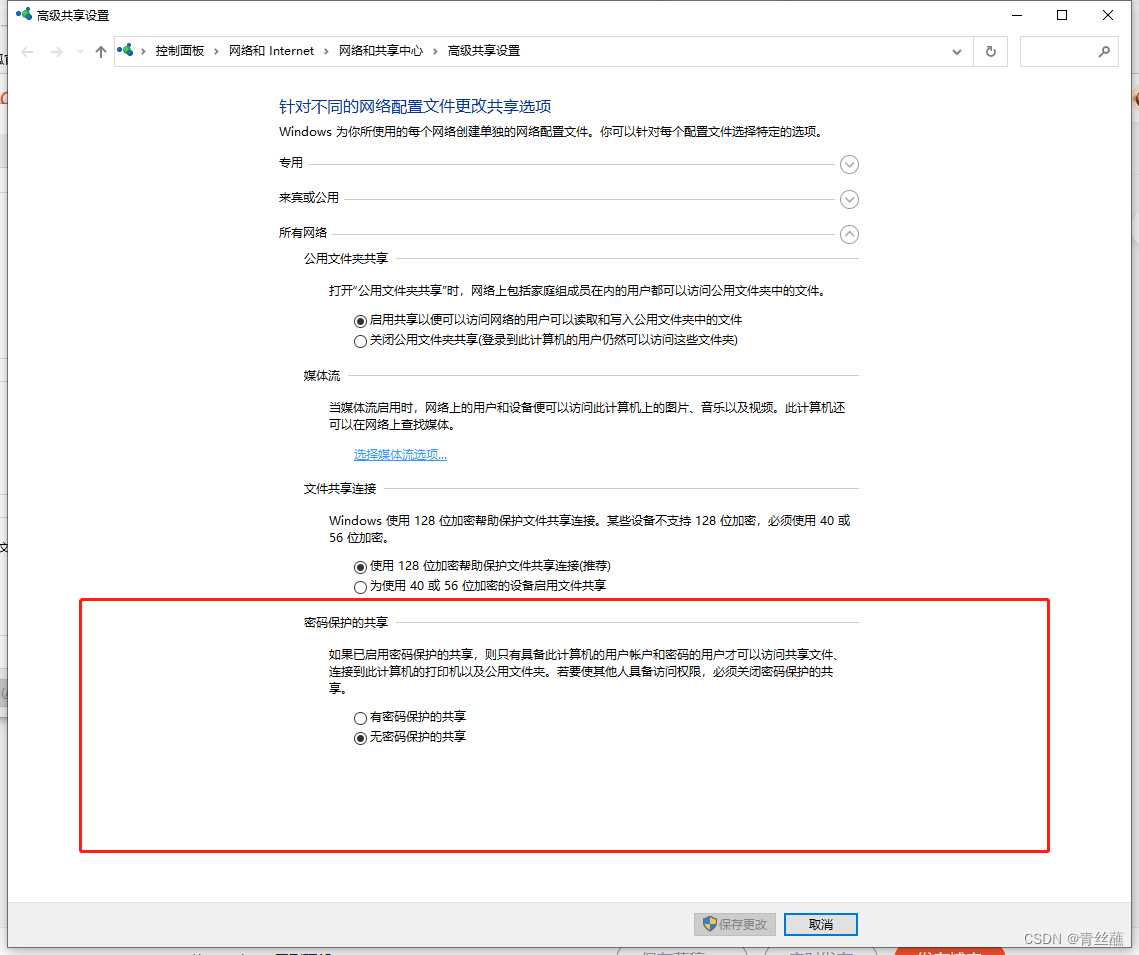Go up one level arrow

[x=101, y=52]
